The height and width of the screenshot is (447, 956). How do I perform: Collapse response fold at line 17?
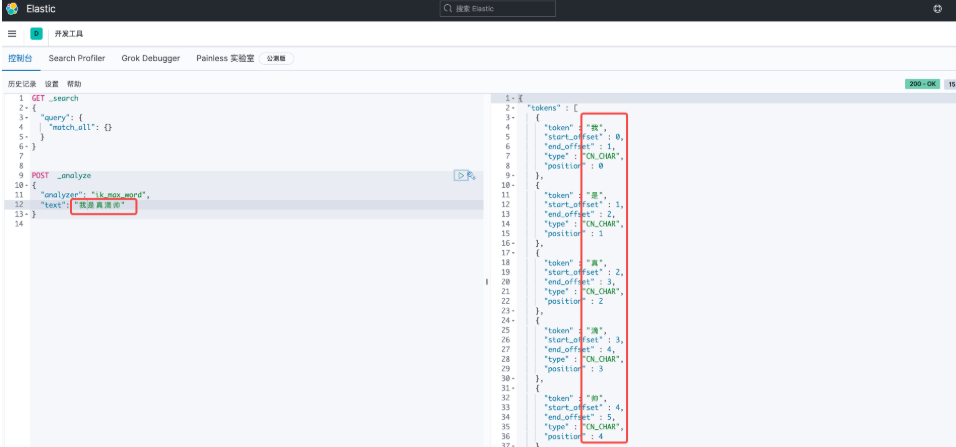pos(514,253)
